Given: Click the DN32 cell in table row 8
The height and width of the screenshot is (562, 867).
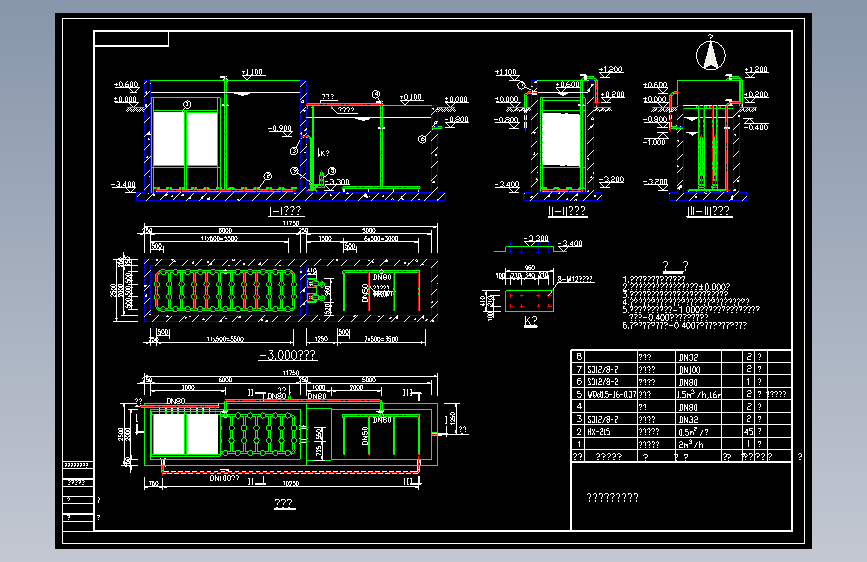Looking at the screenshot, I should click(x=688, y=357).
